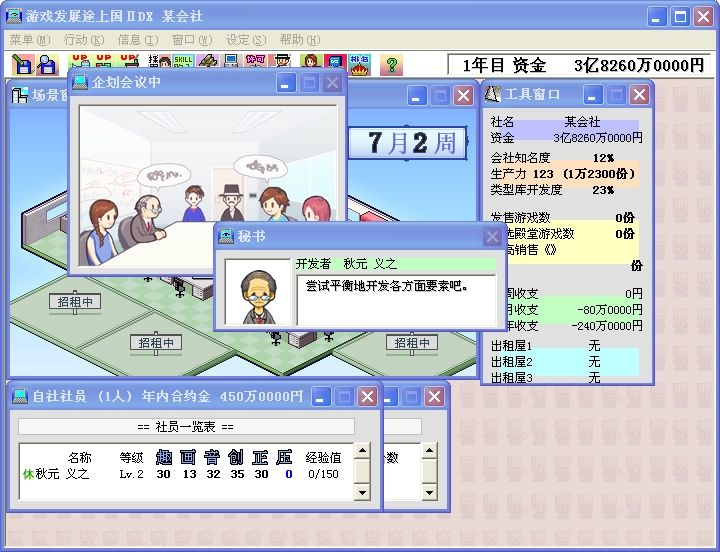The height and width of the screenshot is (552, 720).
Task: Click scroll down arrow in 自社社员 list
Action: tap(362, 492)
